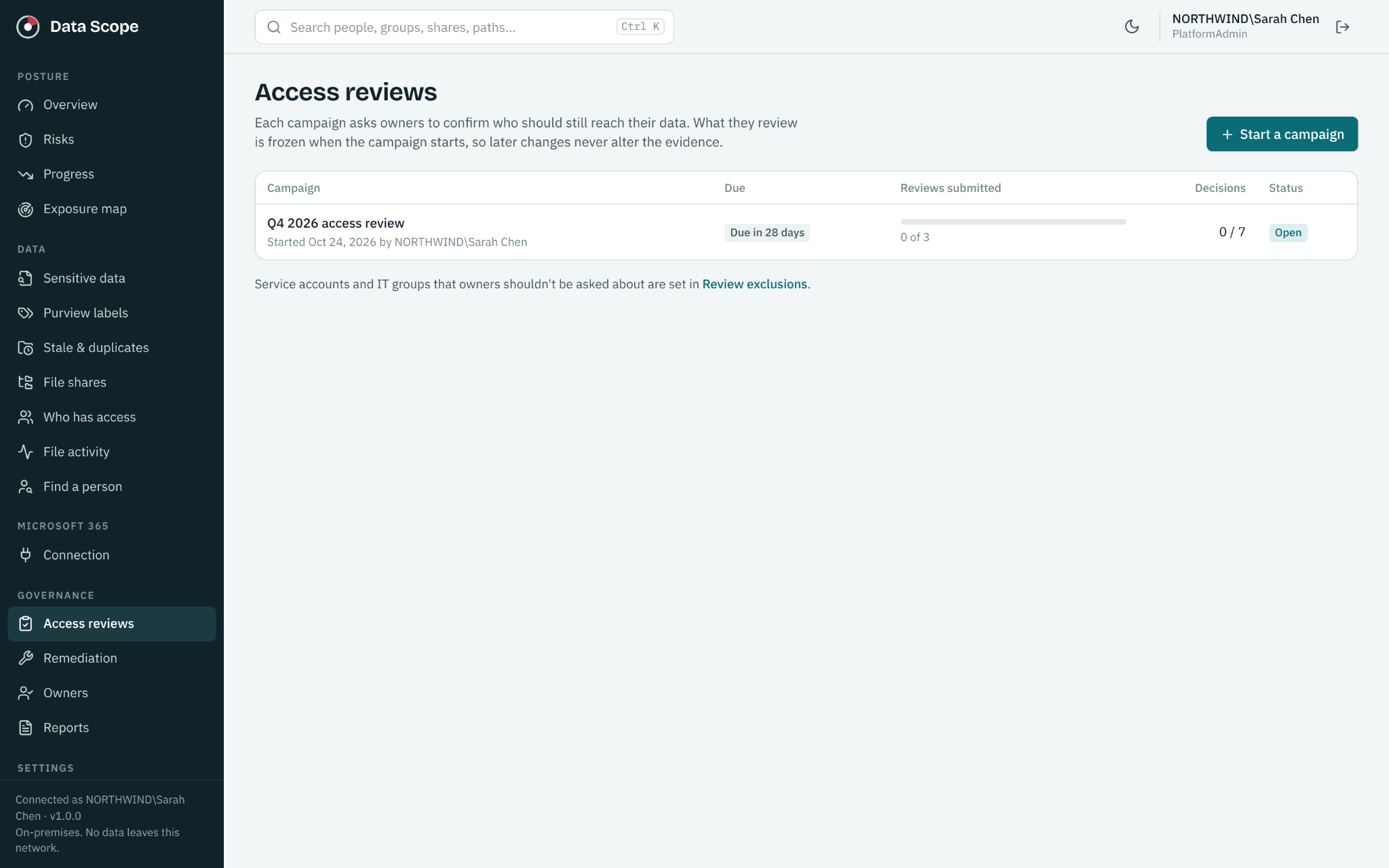Click the NORTHWIND\Sarah Chen user name in header
This screenshot has height=868, width=1389.
point(1245,19)
